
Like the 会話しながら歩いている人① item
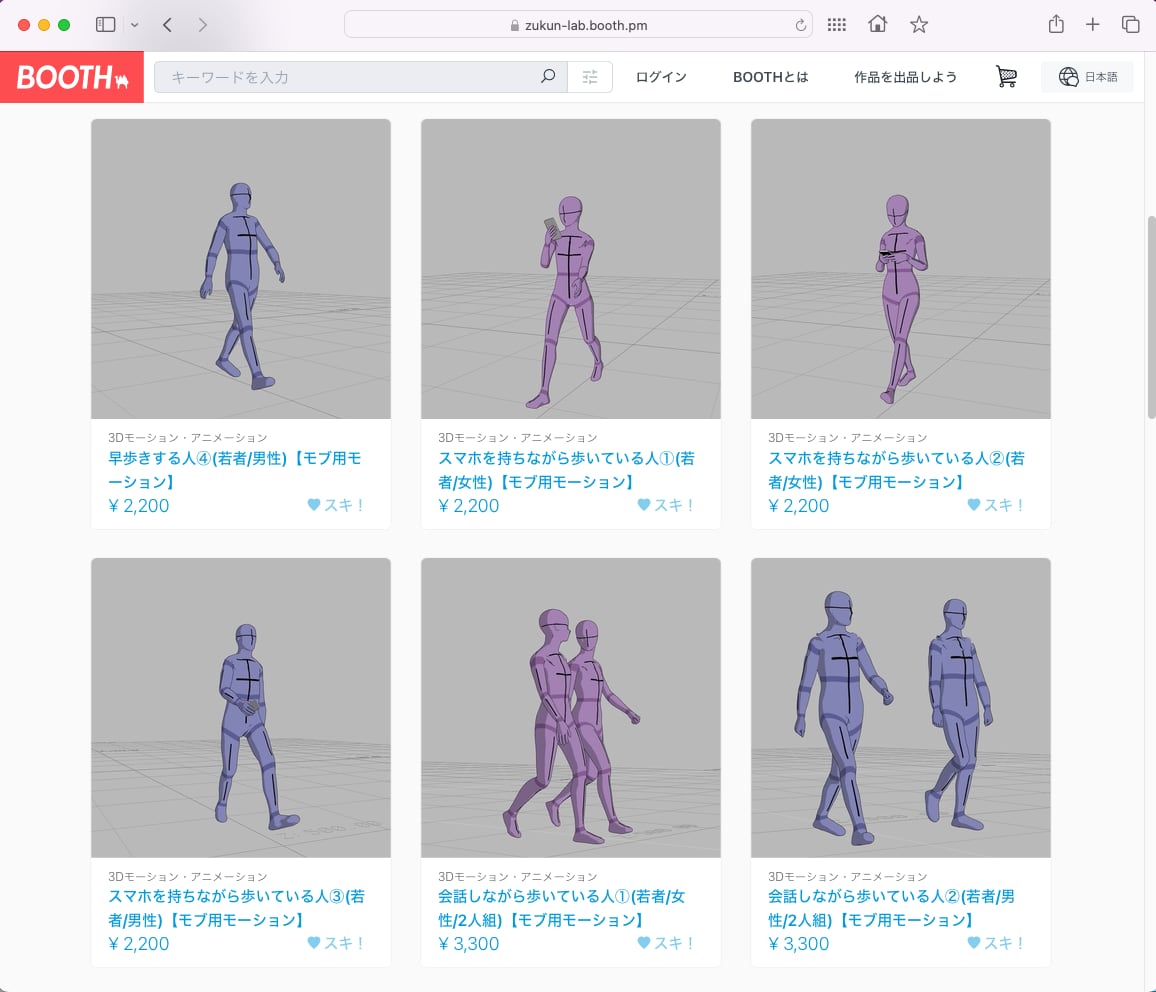pos(666,943)
